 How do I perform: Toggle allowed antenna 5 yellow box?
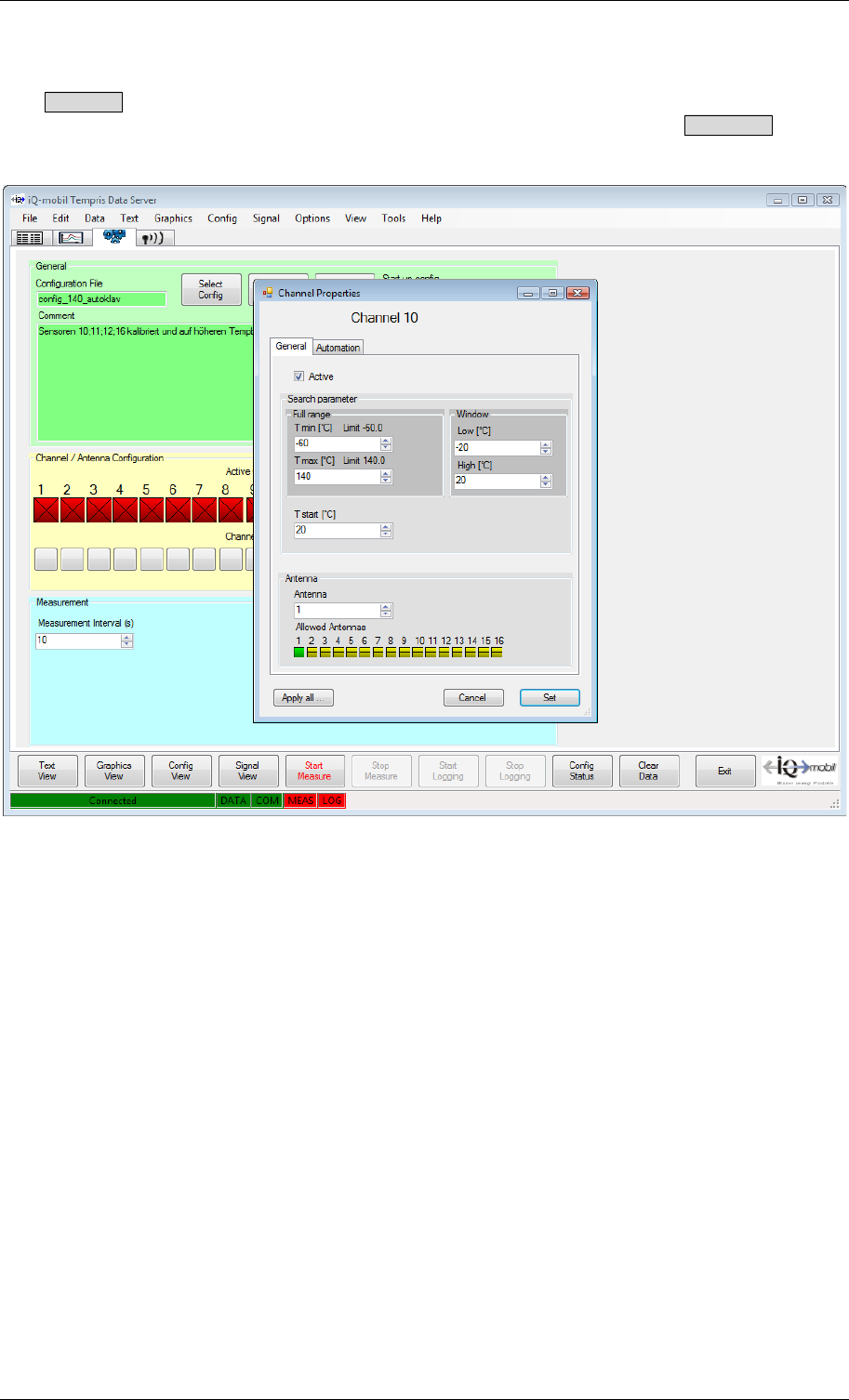(352, 653)
